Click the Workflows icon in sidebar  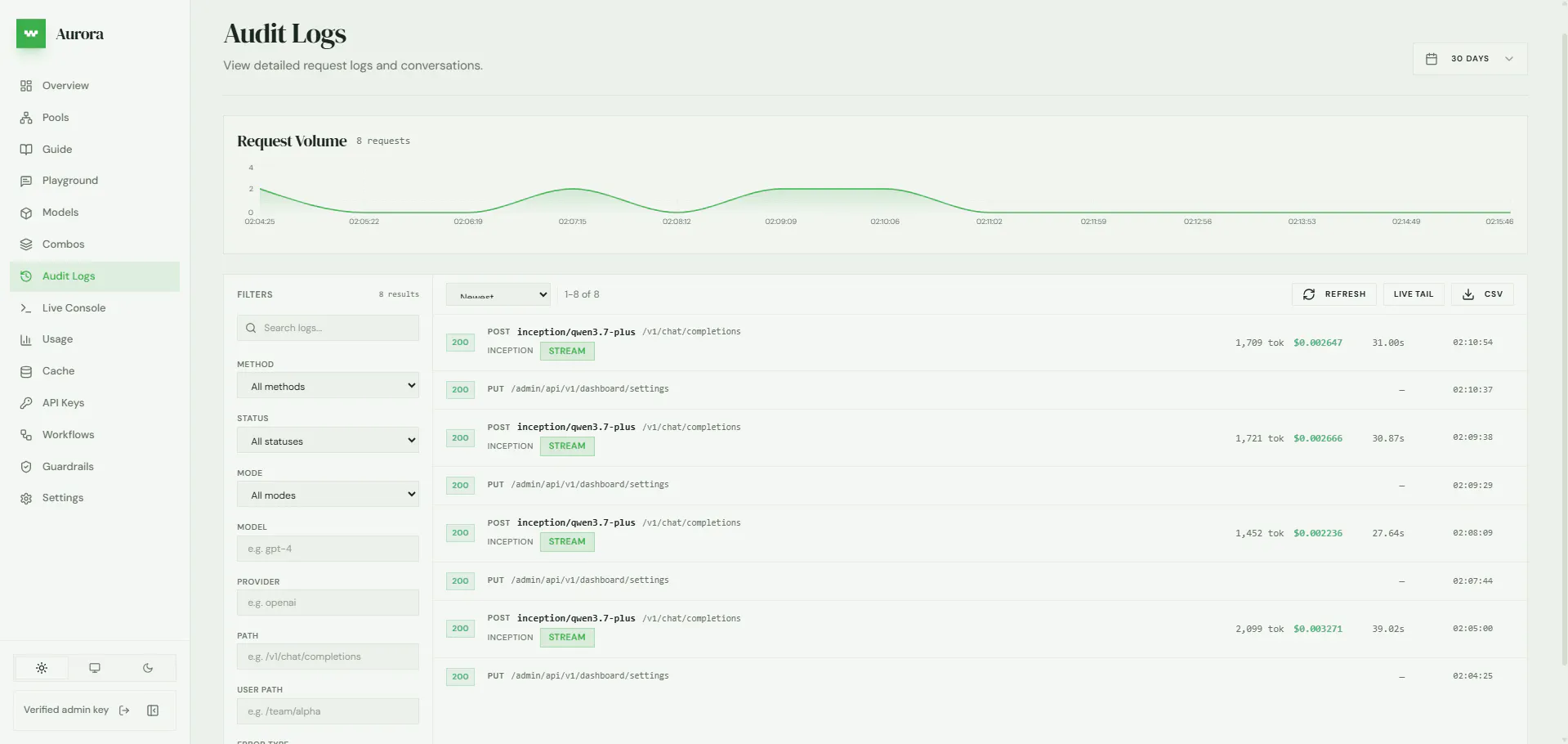(26, 435)
